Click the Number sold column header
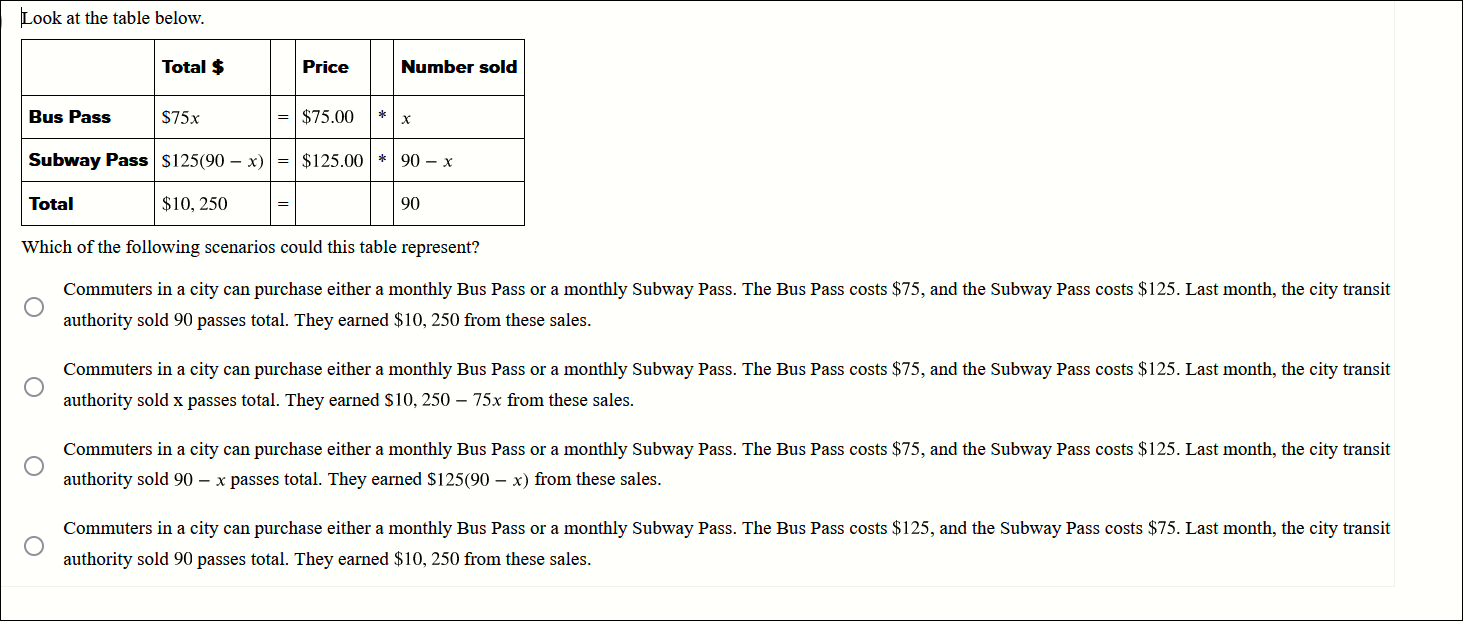The width and height of the screenshot is (1463, 621). pyautogui.click(x=459, y=67)
